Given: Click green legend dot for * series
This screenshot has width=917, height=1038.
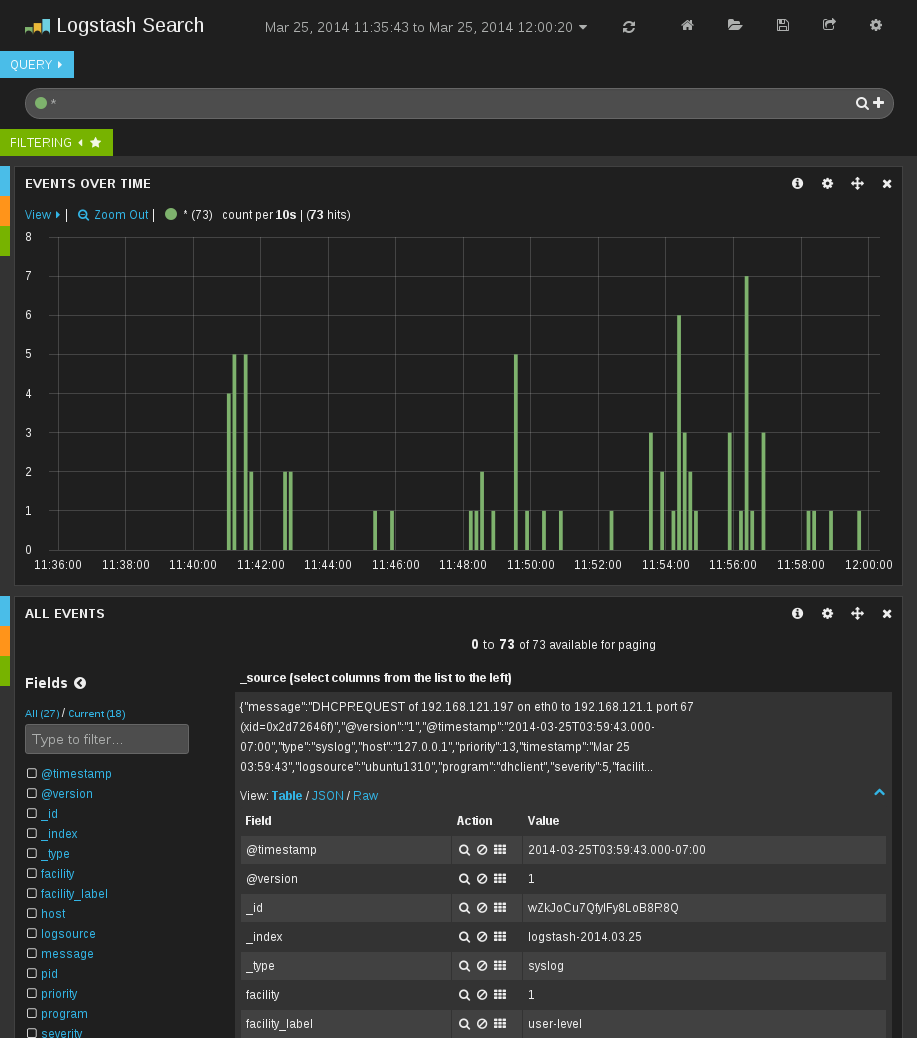Looking at the screenshot, I should [171, 214].
